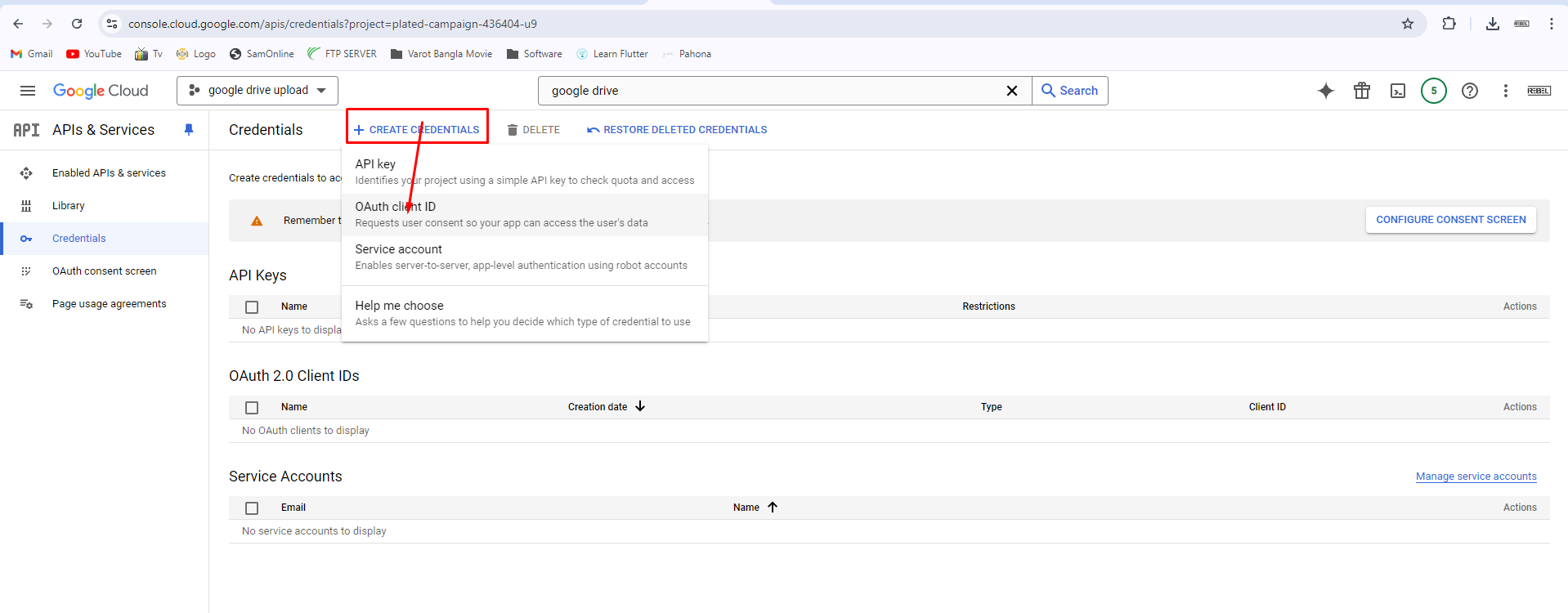The height and width of the screenshot is (613, 1568).
Task: Open the Chrome three-dot menu
Action: click(1552, 24)
